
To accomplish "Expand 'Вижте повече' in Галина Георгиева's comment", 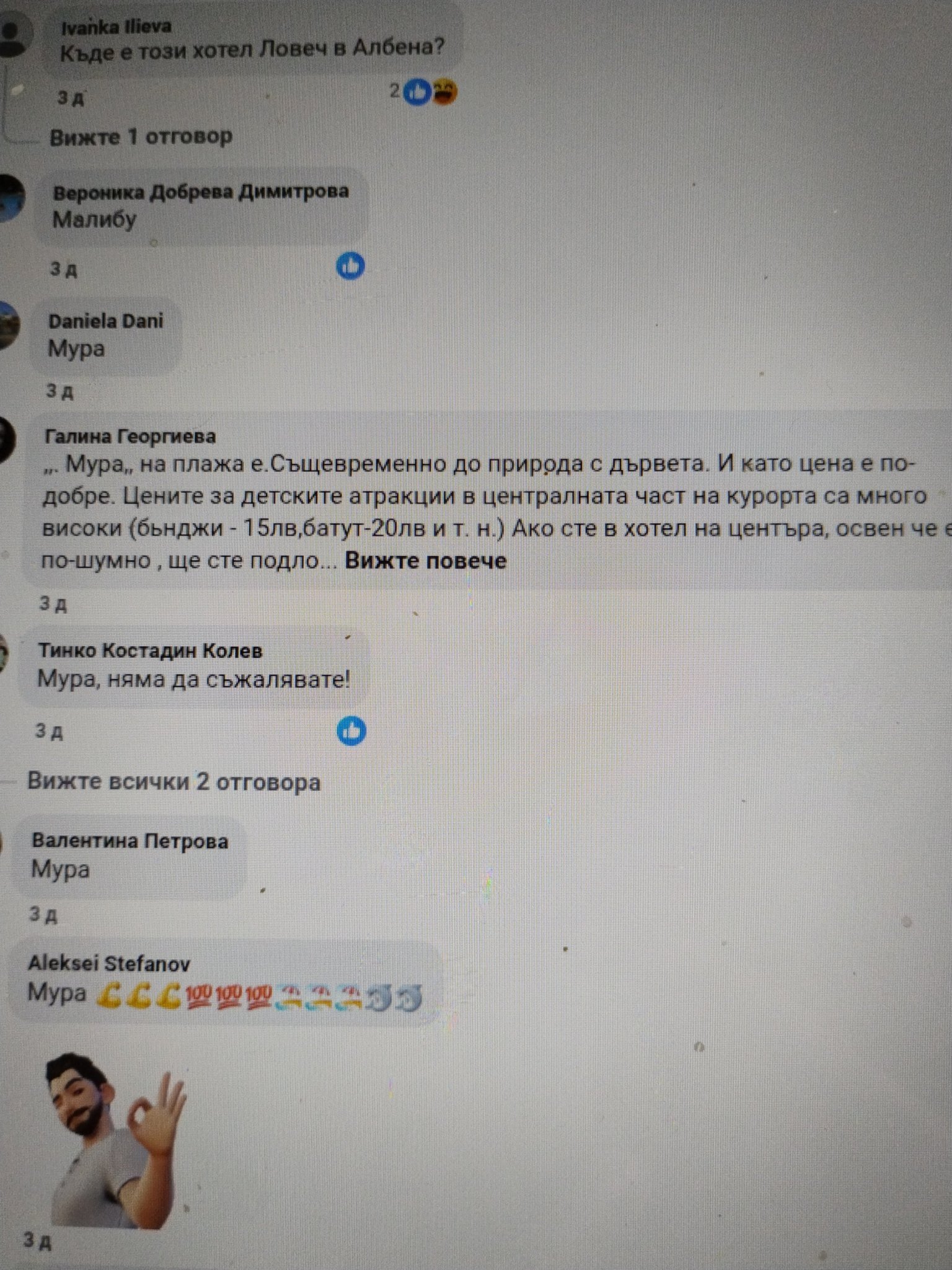I will (x=426, y=561).
